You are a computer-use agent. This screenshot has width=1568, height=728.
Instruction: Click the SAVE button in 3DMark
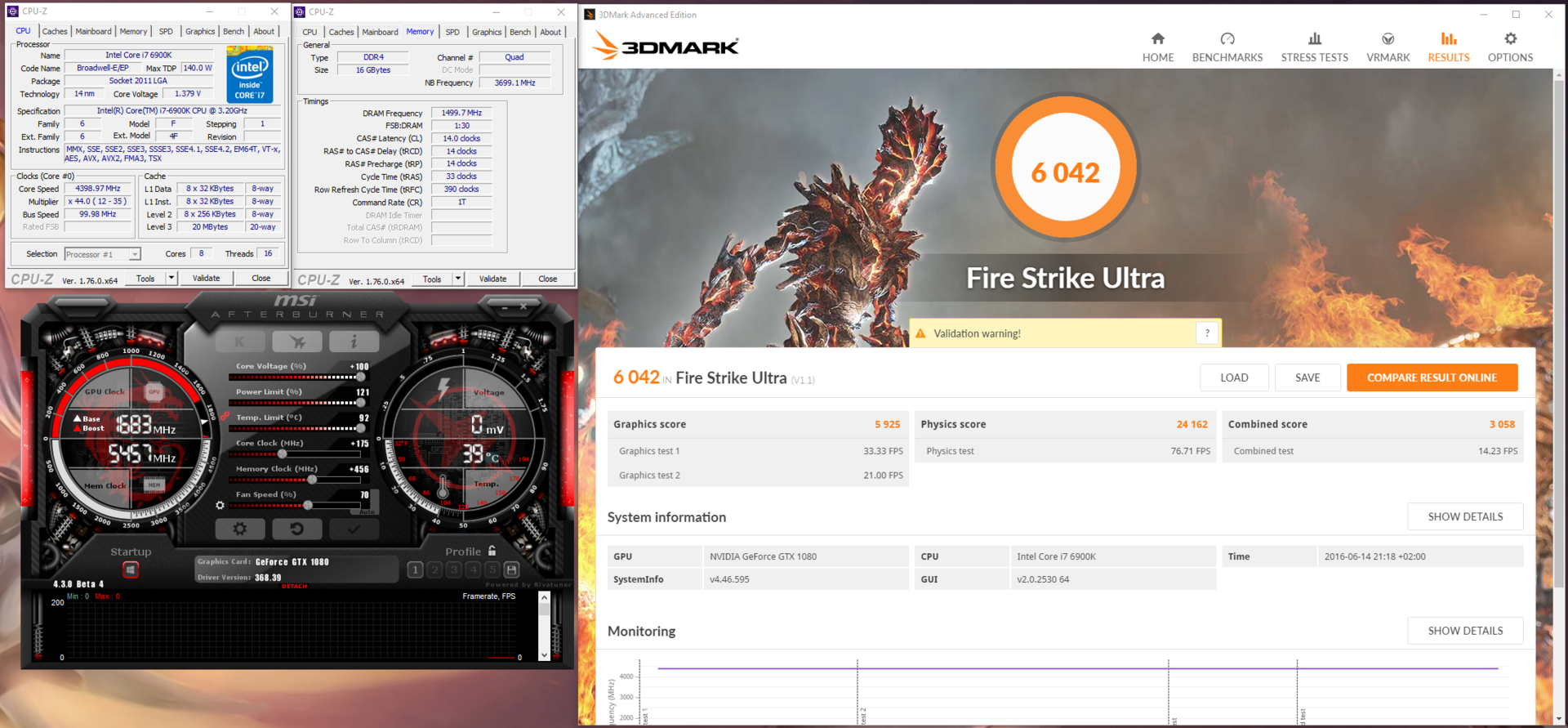click(1307, 377)
